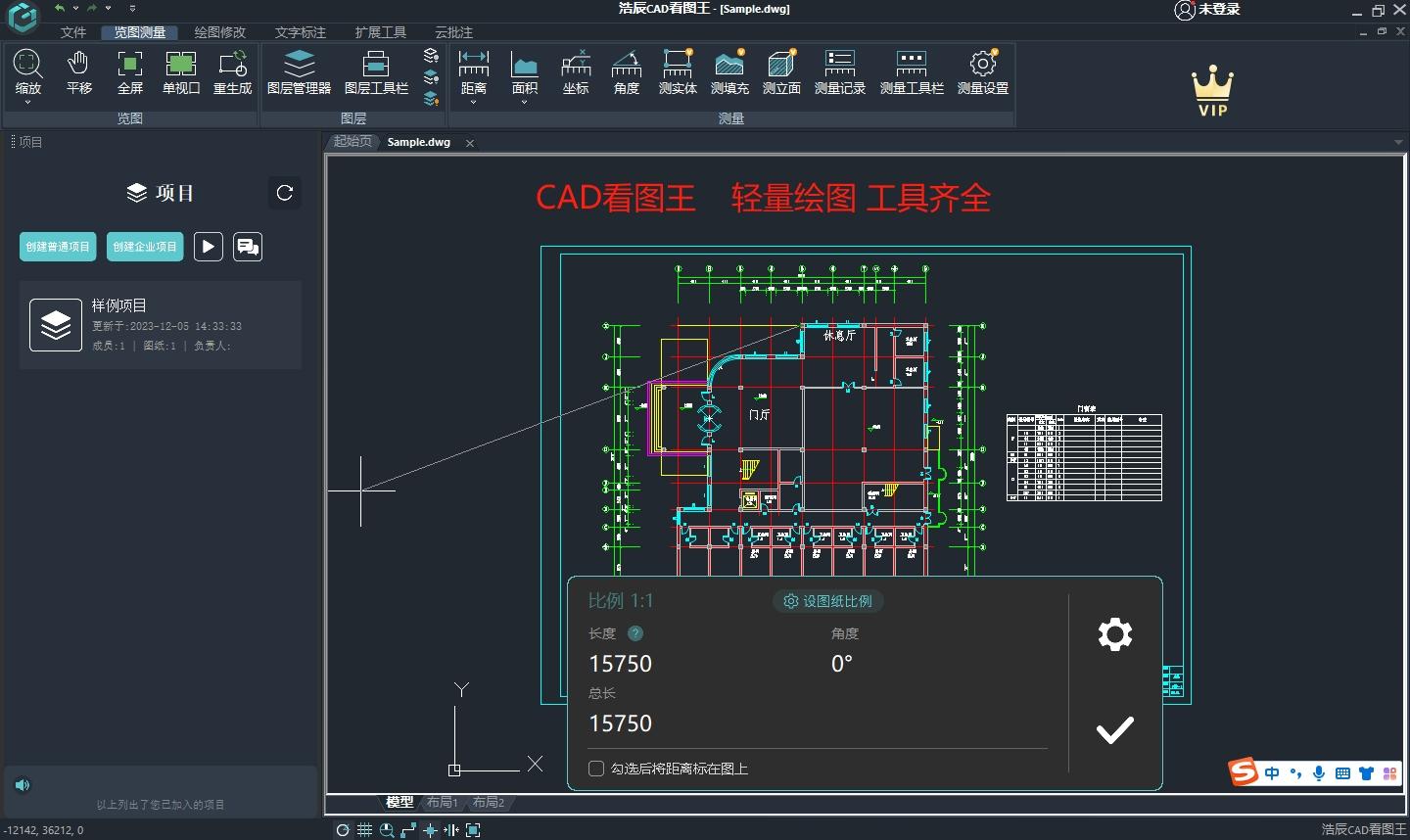Select the 距离 measurement tool
This screenshot has width=1410, height=840.
click(474, 69)
